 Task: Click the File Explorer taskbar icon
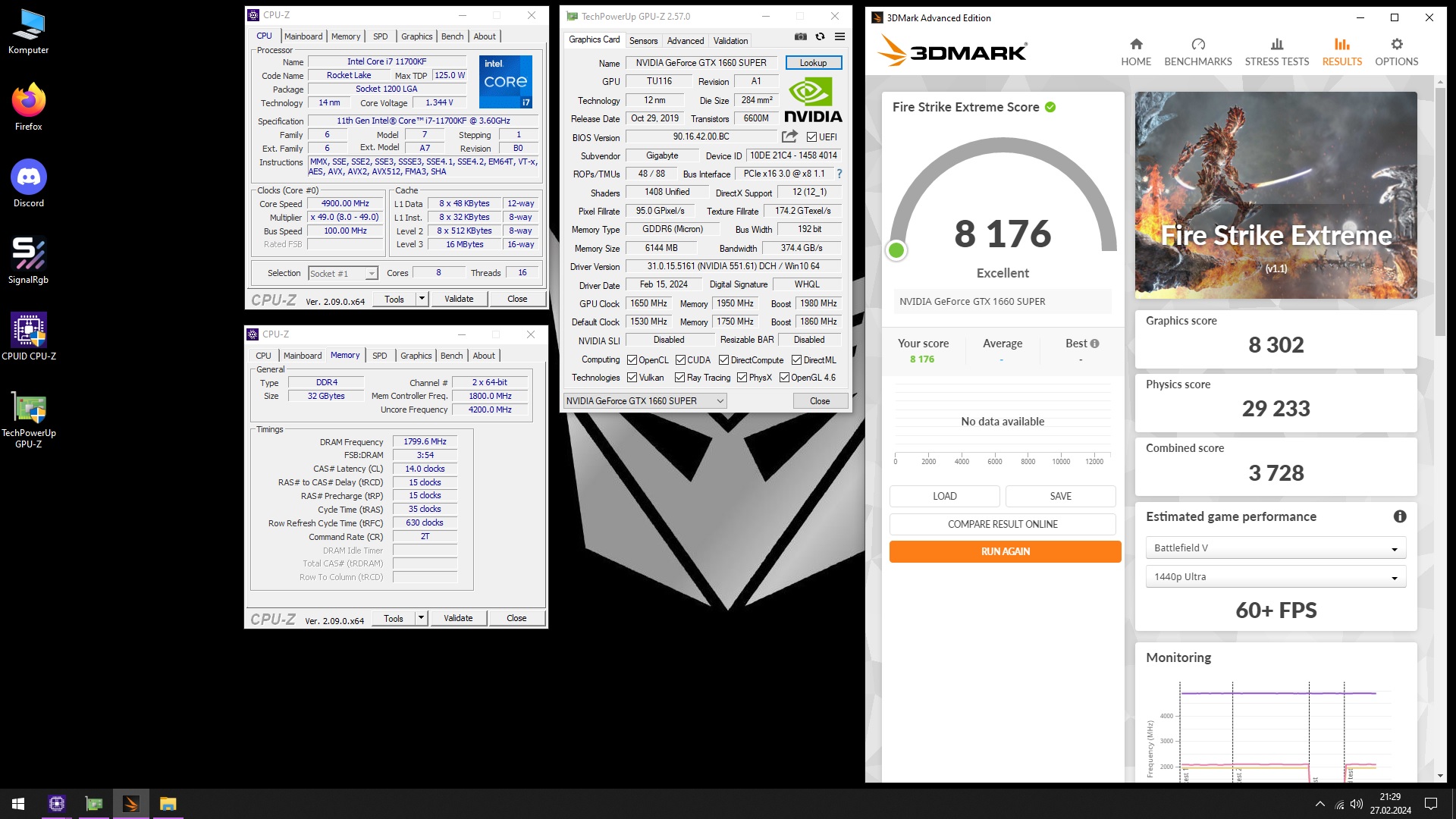point(168,804)
